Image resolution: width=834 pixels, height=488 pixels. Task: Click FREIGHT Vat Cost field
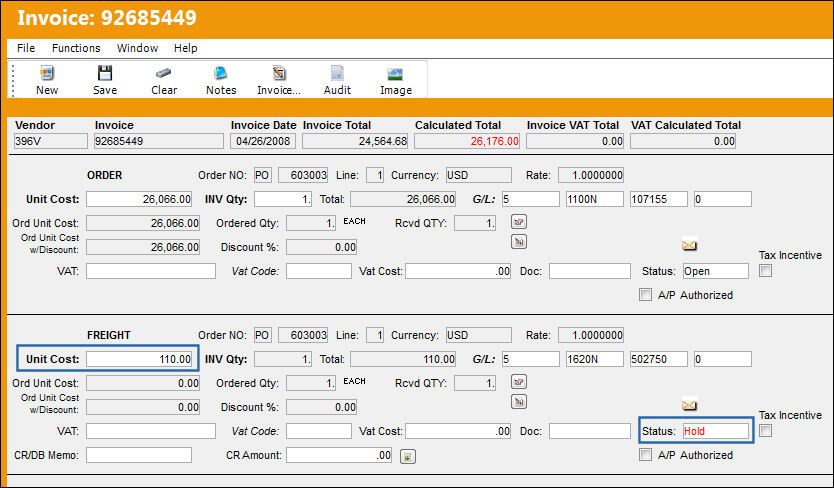click(458, 431)
